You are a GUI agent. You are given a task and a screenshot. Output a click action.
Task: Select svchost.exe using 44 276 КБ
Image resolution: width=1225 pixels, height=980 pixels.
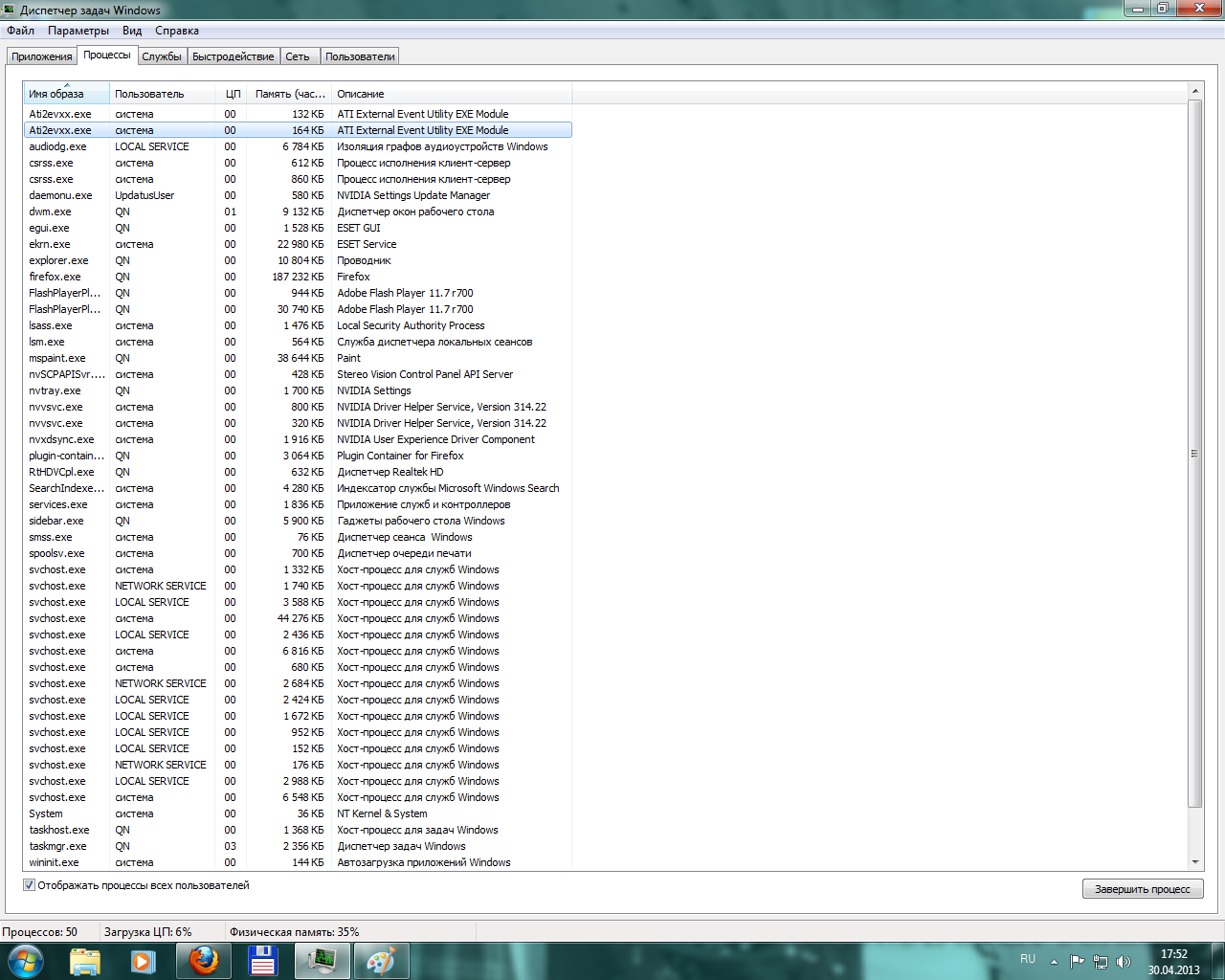[x=298, y=618]
